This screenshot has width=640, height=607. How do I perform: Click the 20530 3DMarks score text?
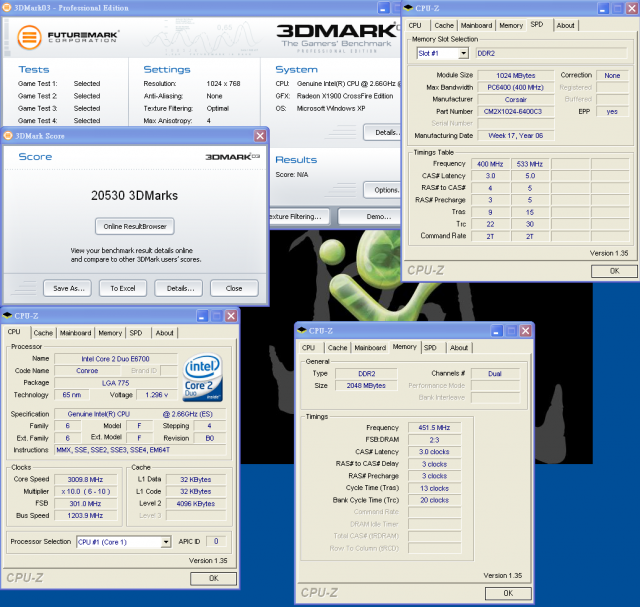pyautogui.click(x=134, y=196)
